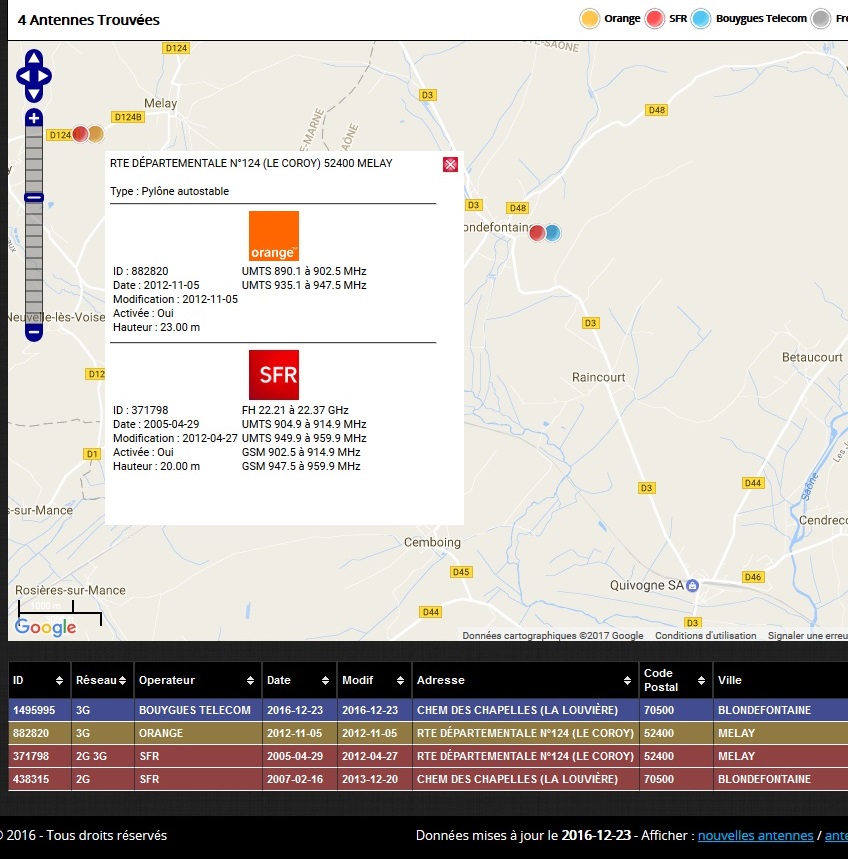Click the 'Cemboing' town label on map
The width and height of the screenshot is (848, 859).
[432, 542]
